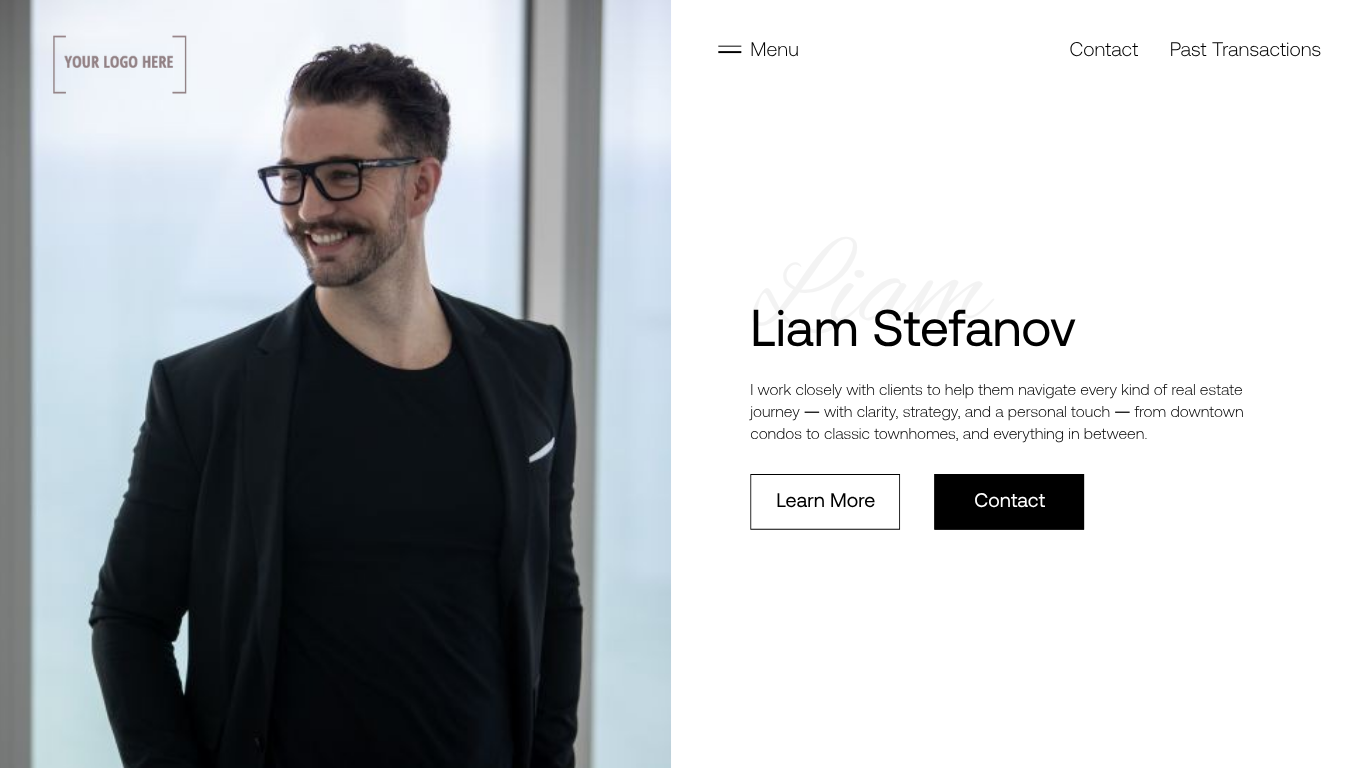Viewport: 1366px width, 768px height.
Task: Click the black t-shirt in the portrait
Action: click(395, 520)
